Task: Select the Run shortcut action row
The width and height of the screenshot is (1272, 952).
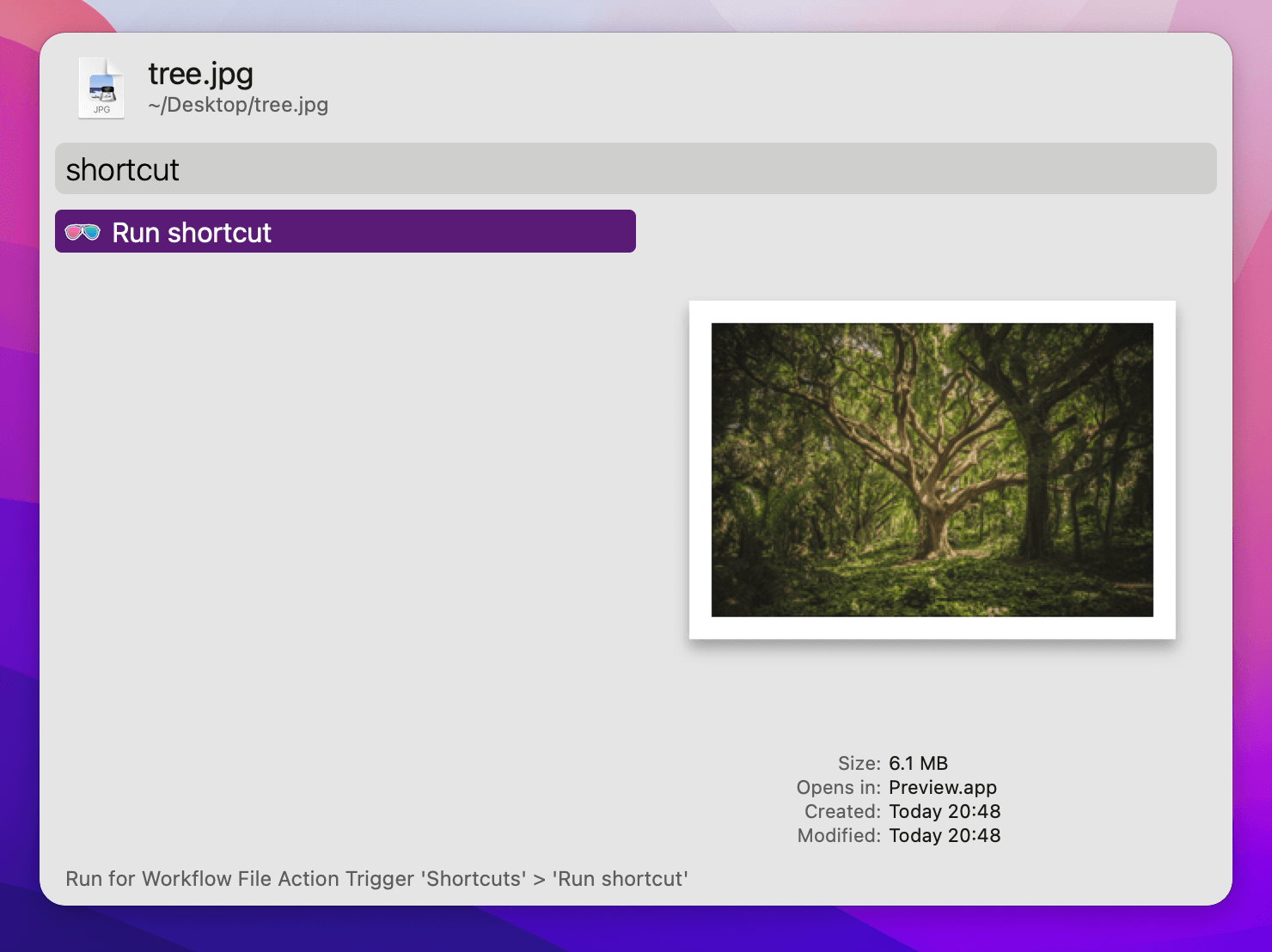Action: point(346,231)
